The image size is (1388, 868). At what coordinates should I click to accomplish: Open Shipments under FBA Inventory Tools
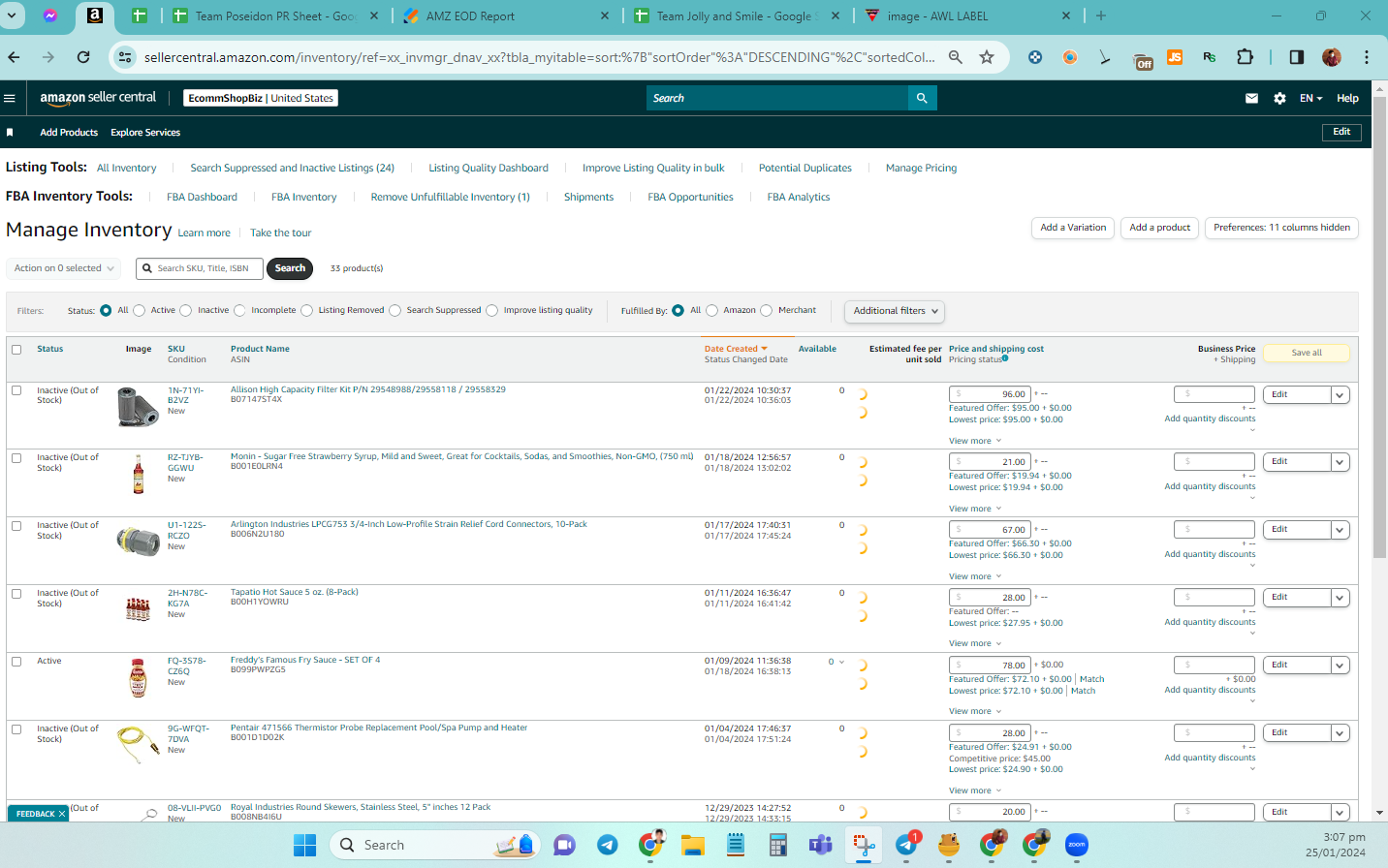pyautogui.click(x=588, y=198)
